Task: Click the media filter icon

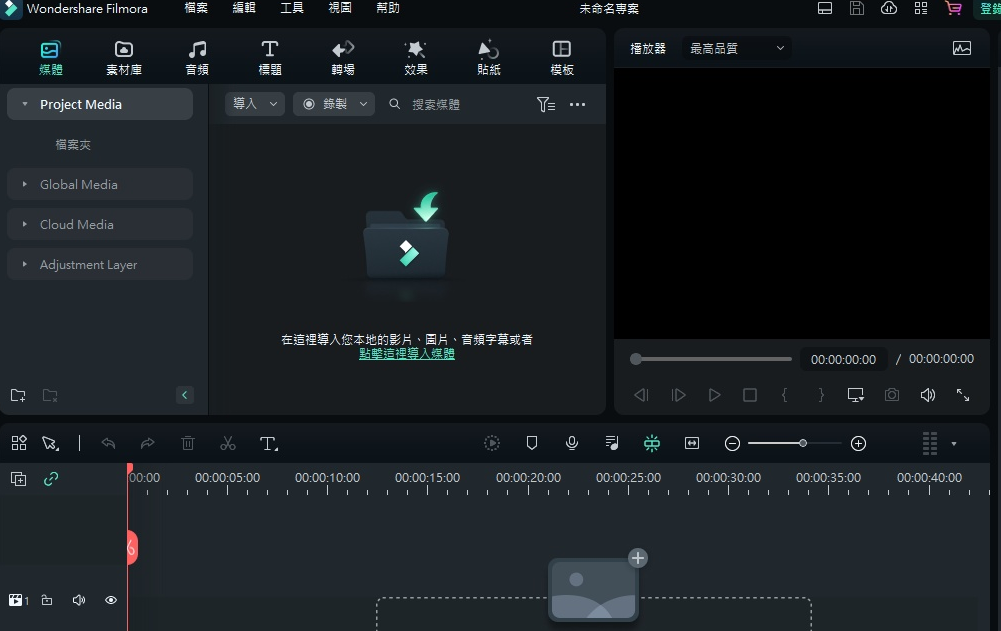Action: click(x=545, y=104)
